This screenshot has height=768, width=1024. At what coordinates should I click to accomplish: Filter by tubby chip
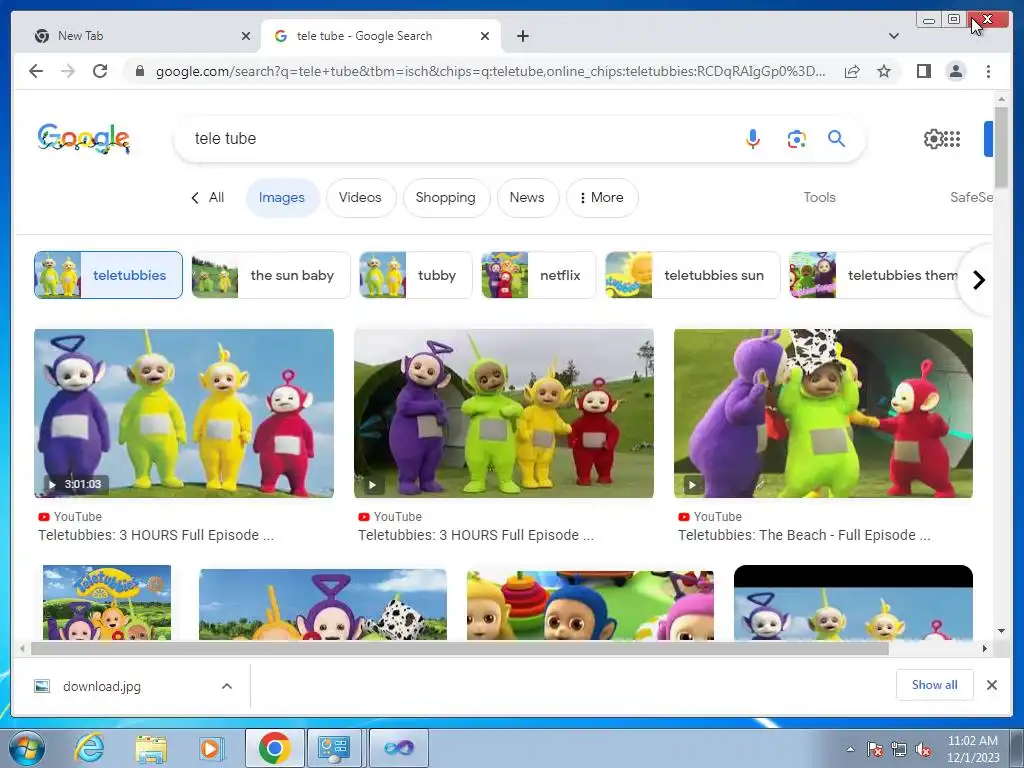tap(415, 275)
